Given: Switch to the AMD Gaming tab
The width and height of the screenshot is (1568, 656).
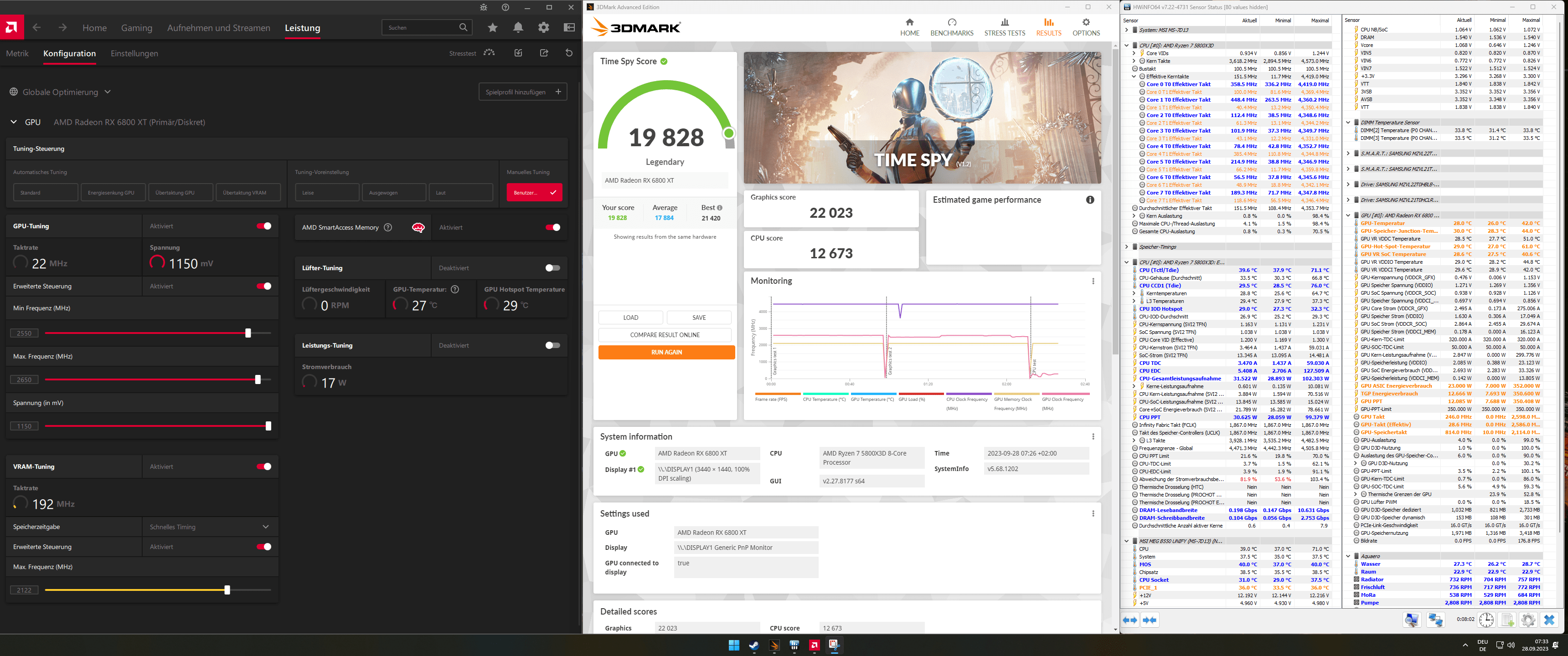Looking at the screenshot, I should [x=136, y=28].
